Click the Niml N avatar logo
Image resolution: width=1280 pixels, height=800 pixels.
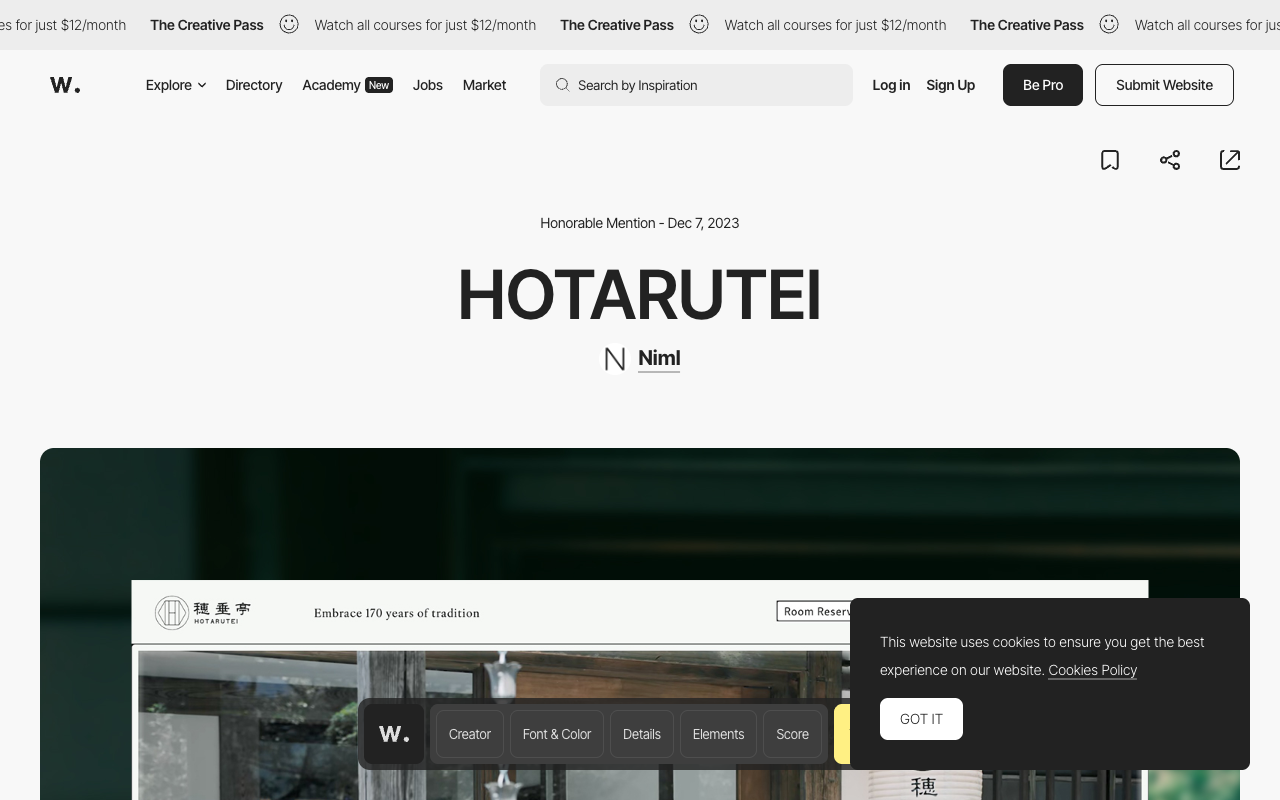coord(614,359)
